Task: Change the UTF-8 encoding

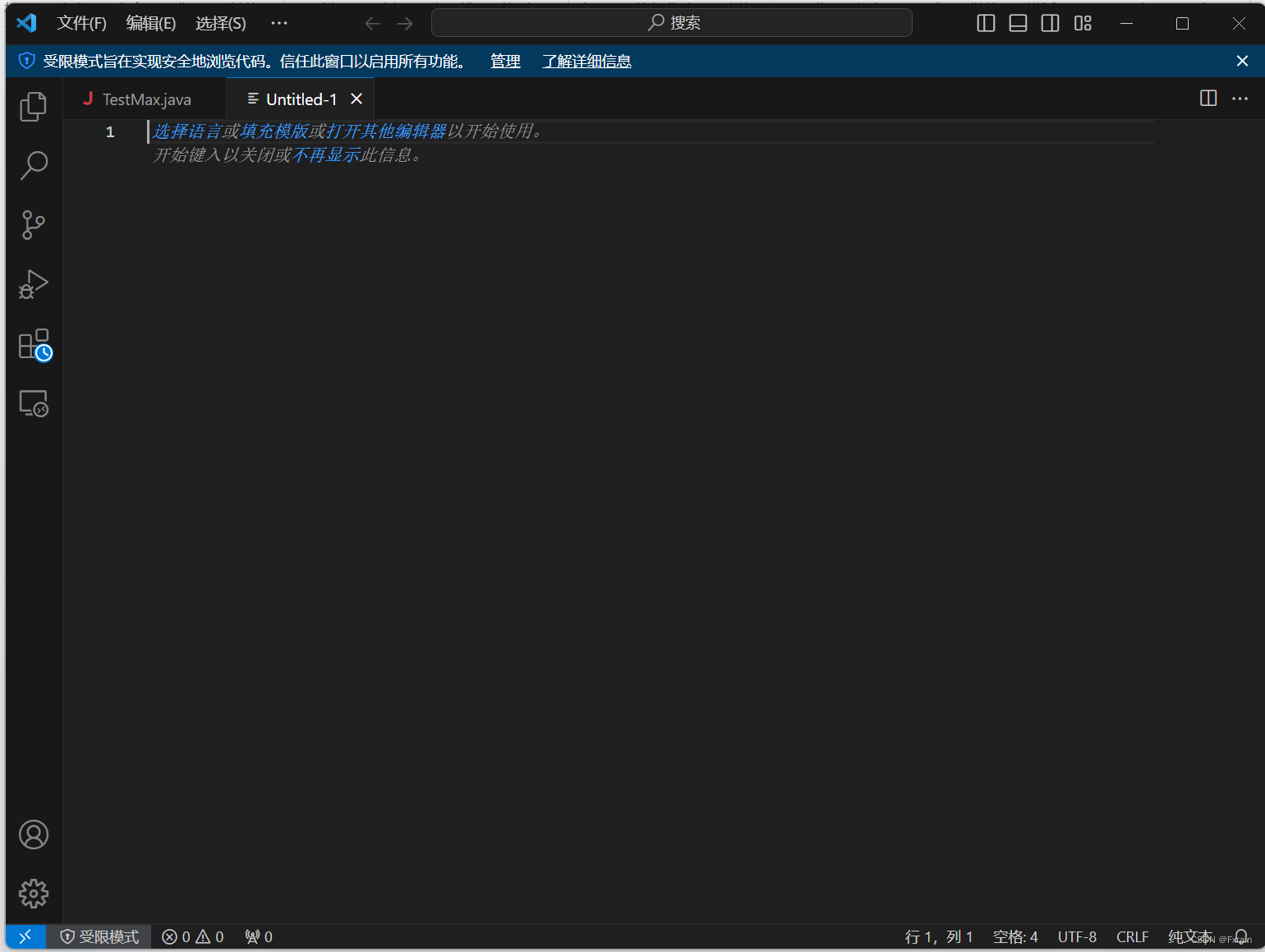Action: (1077, 936)
